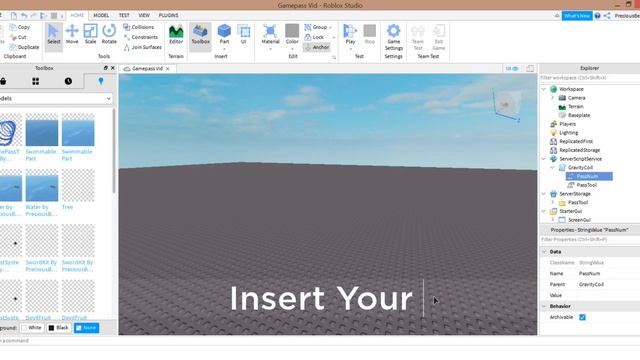
Task: Open the Toolbox Recent clock tab
Action: [x=68, y=81]
